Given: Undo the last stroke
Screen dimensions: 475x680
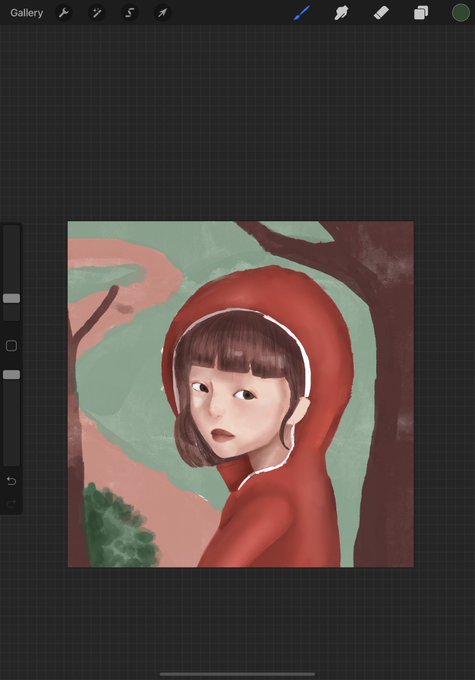Looking at the screenshot, I should (12, 481).
